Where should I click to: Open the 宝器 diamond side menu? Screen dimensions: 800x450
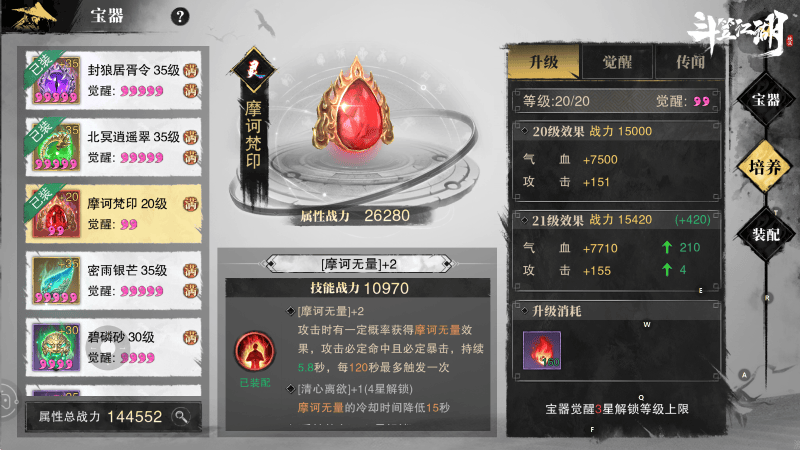(x=765, y=100)
